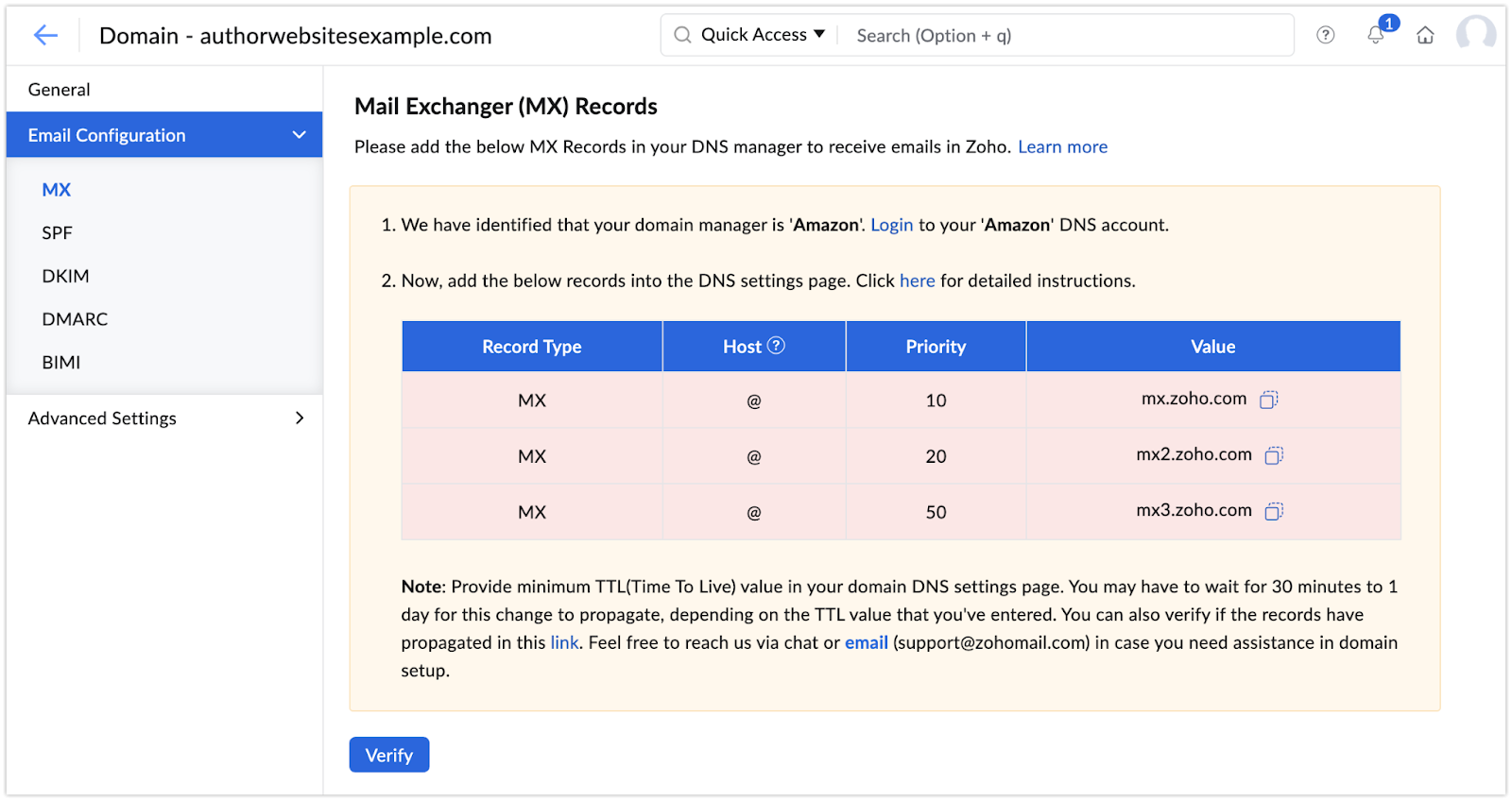Open the Learn more link
The image size is (1512, 801).
(x=1062, y=147)
